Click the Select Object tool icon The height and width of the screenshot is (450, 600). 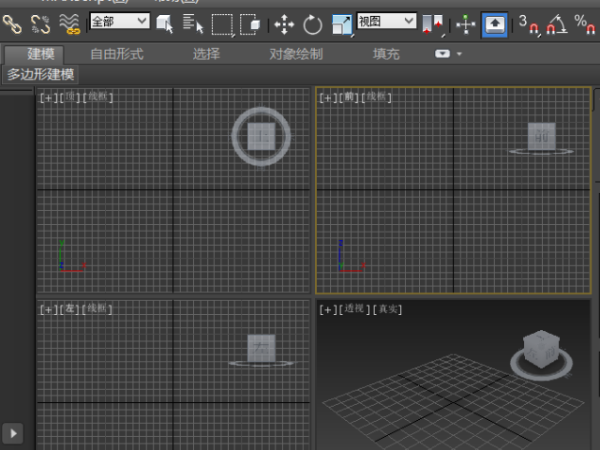[165, 23]
